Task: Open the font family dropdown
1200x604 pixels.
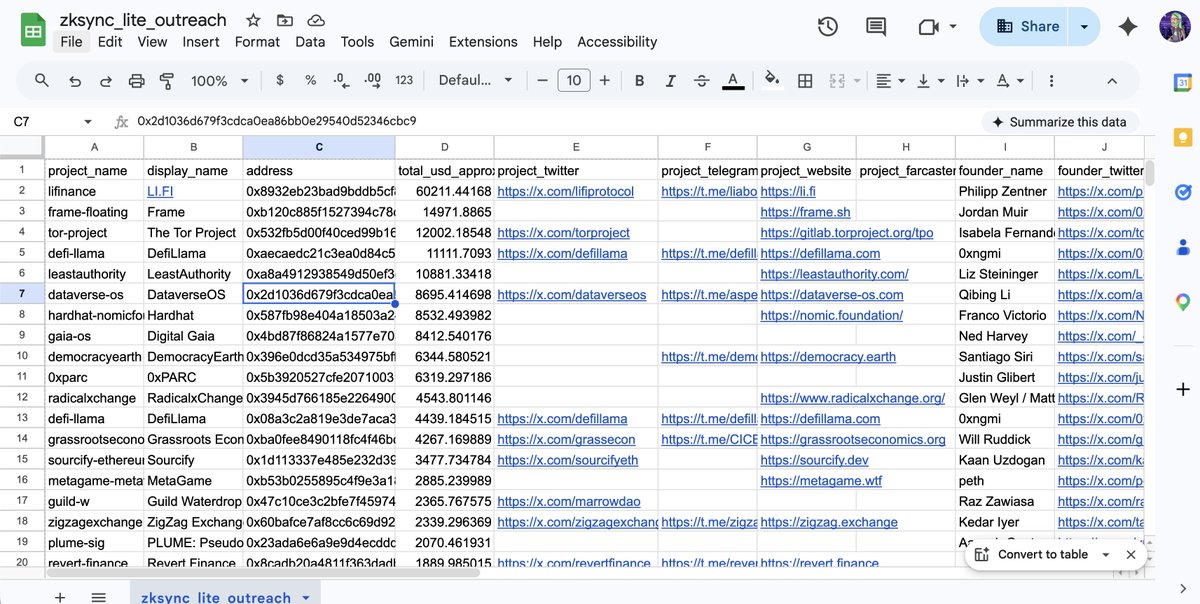Action: coord(476,80)
